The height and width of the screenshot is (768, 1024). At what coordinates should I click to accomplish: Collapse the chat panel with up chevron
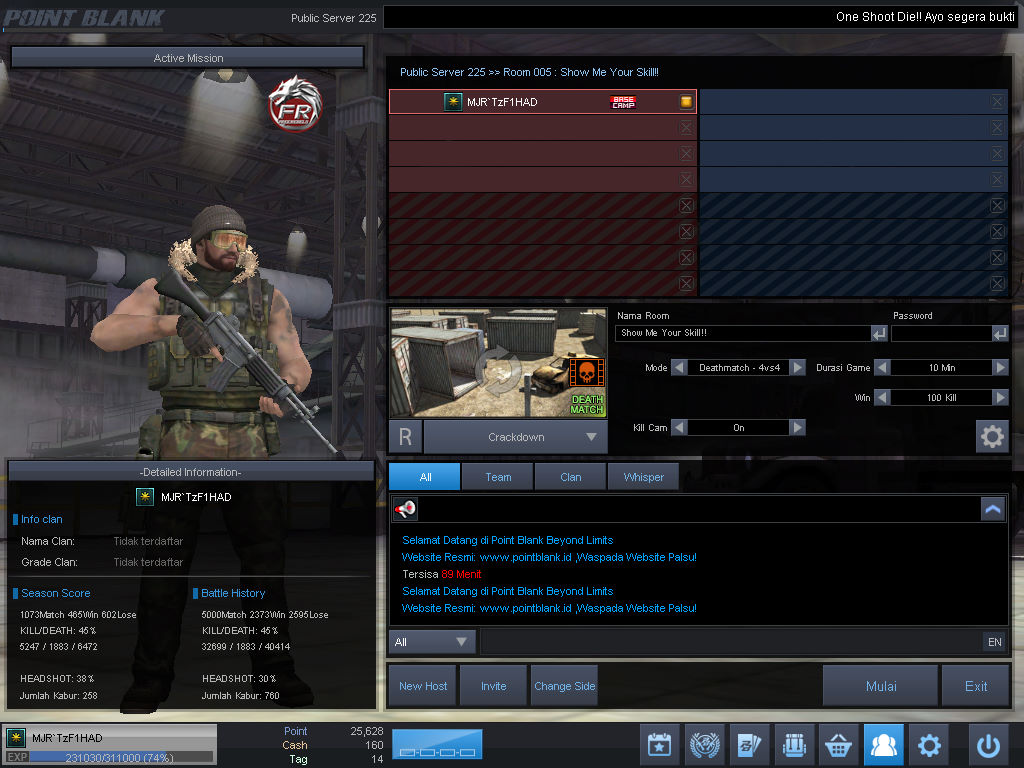tap(993, 509)
